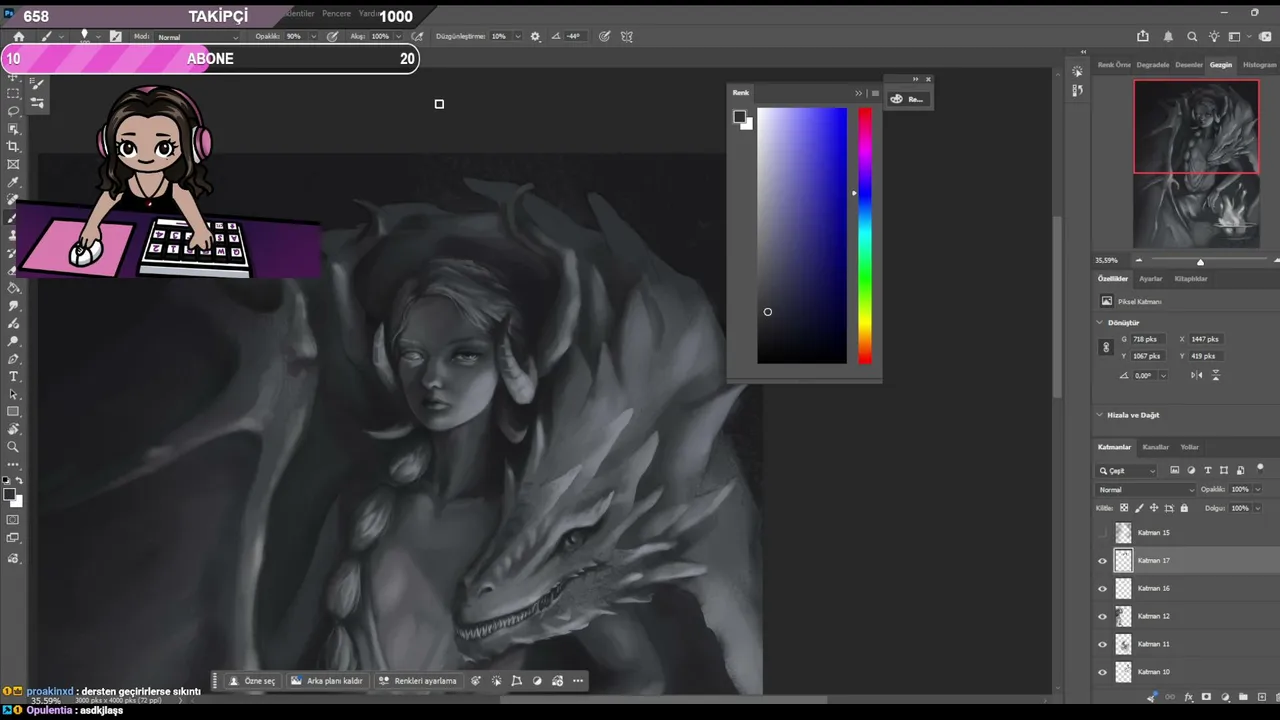This screenshot has height=720, width=1280.
Task: Click the brush angle field
Action: point(574,36)
